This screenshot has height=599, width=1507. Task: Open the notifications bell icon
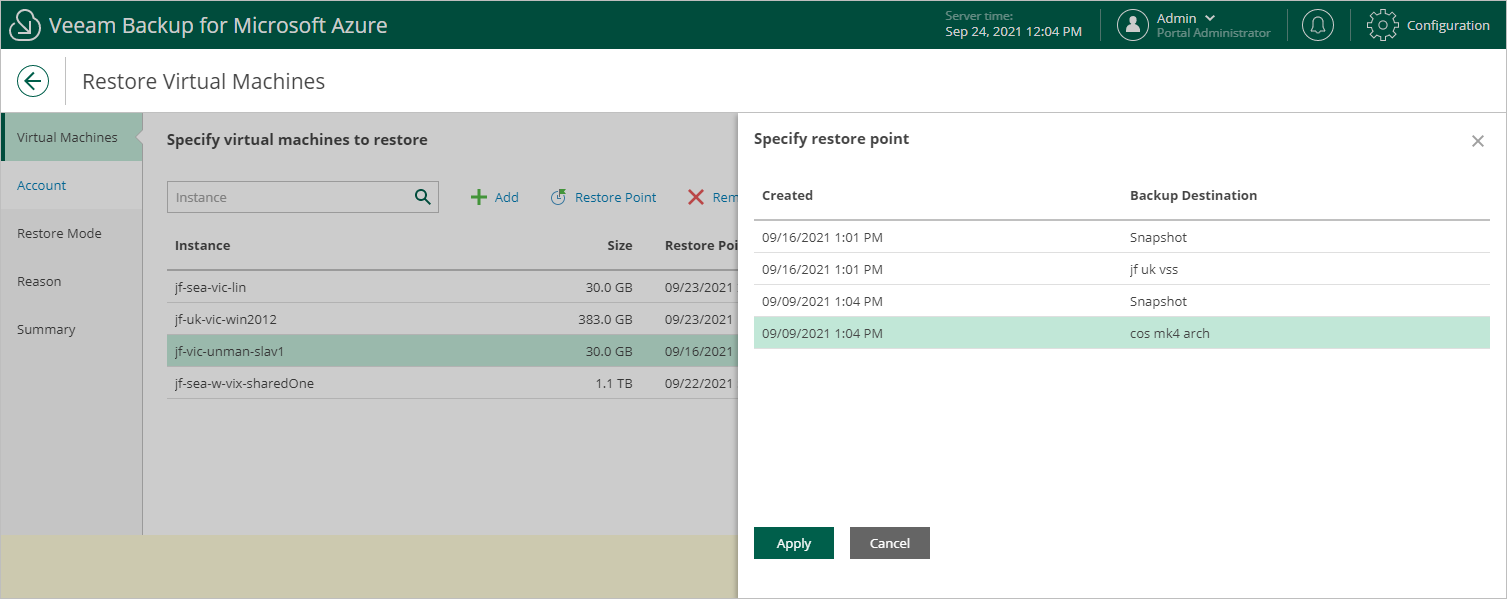coord(1318,25)
